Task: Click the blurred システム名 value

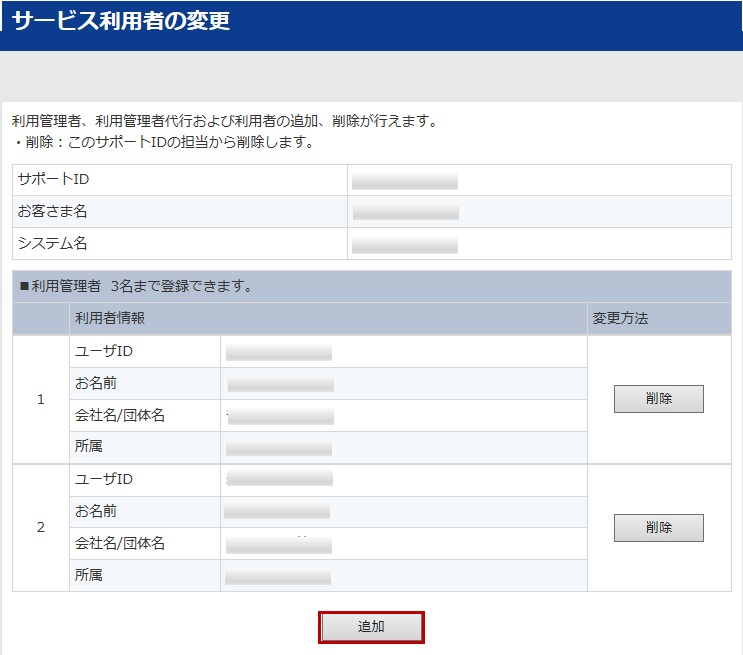Action: point(405,245)
